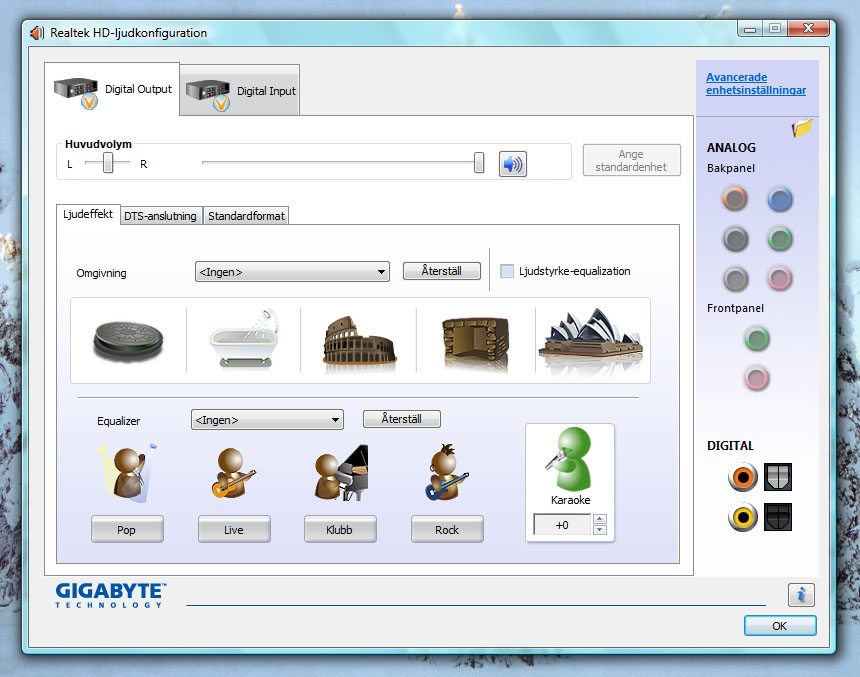Click the main volume slider handle
Image resolution: width=860 pixels, height=677 pixels.
[x=479, y=163]
